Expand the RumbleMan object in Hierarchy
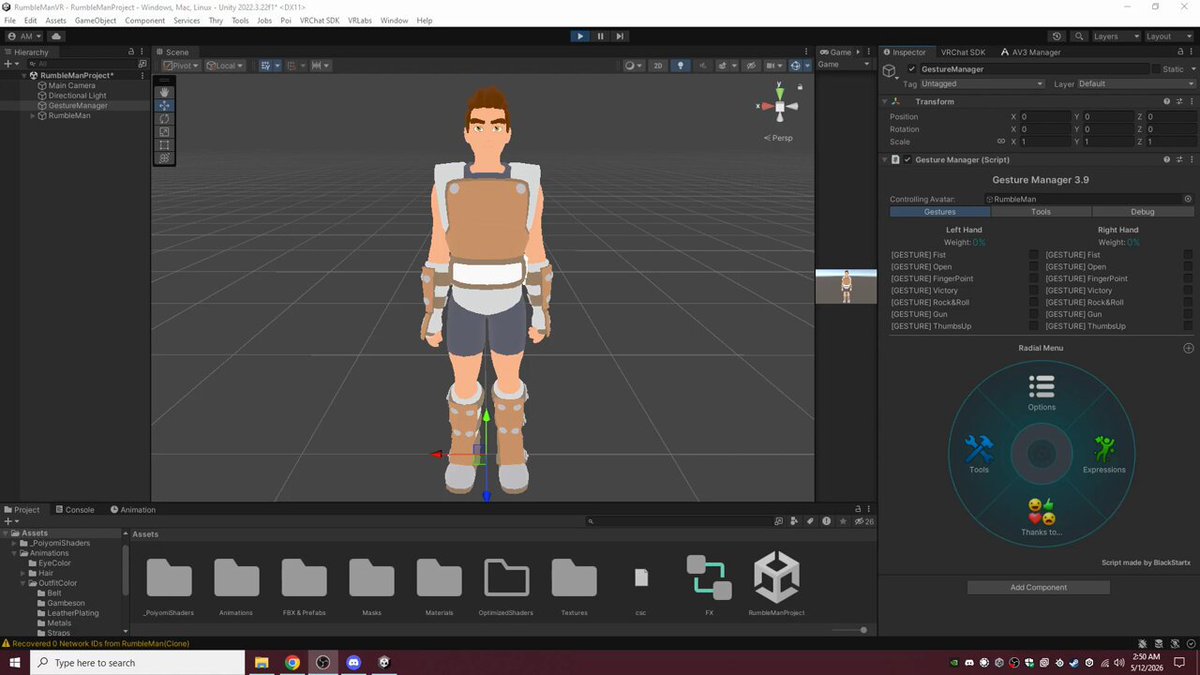Image resolution: width=1200 pixels, height=675 pixels. point(34,116)
